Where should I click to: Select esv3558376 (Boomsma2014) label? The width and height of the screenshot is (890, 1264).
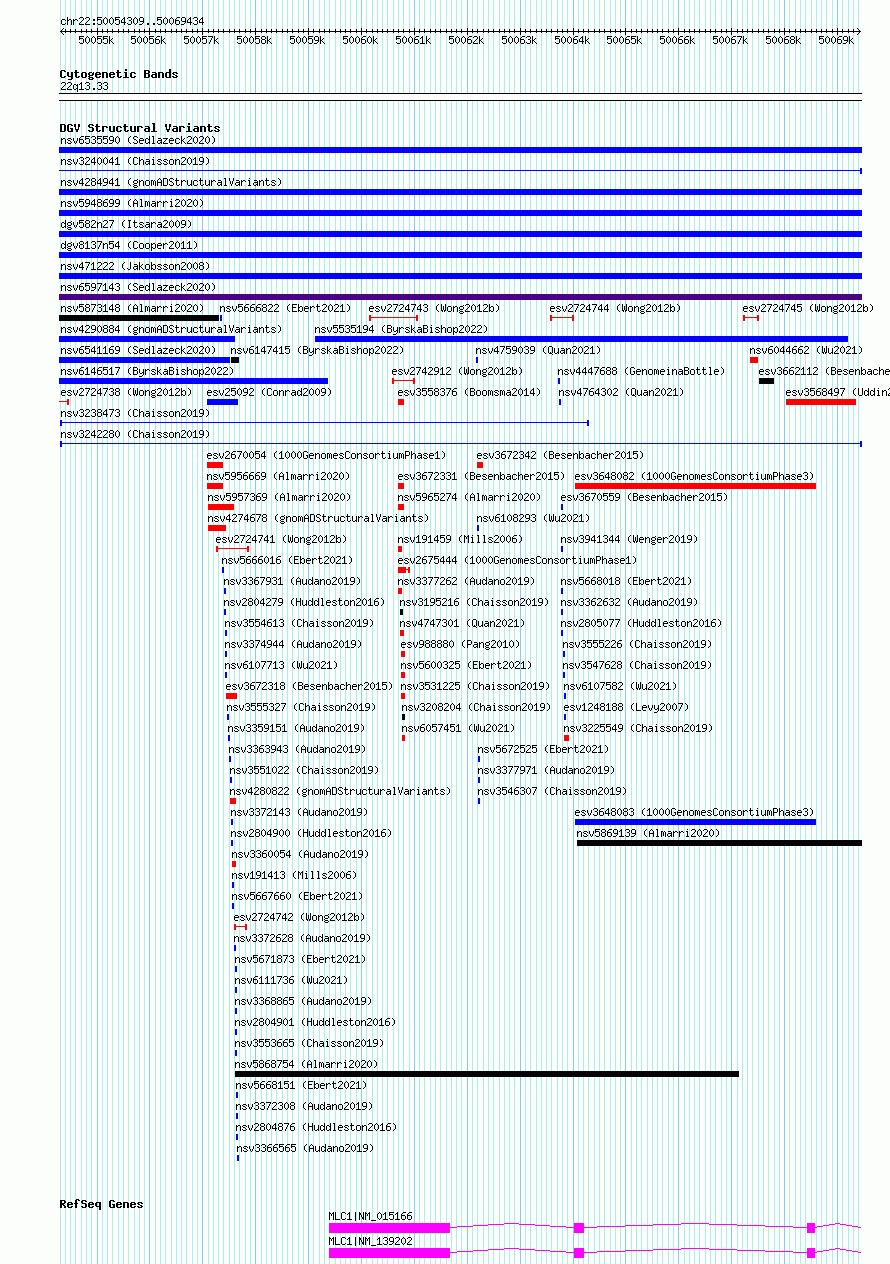pyautogui.click(x=469, y=393)
